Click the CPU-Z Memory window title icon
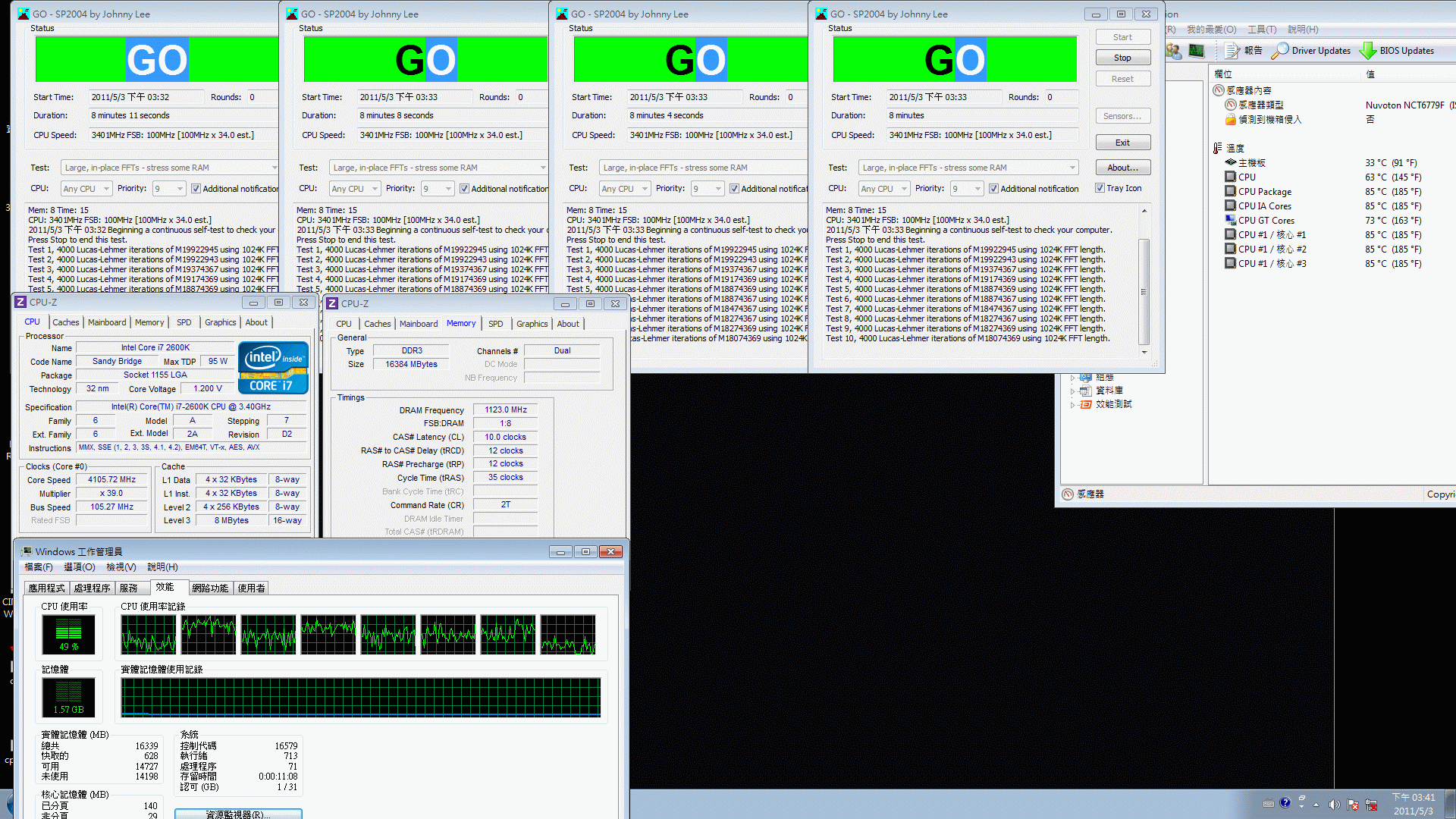The height and width of the screenshot is (819, 1456). pos(332,303)
